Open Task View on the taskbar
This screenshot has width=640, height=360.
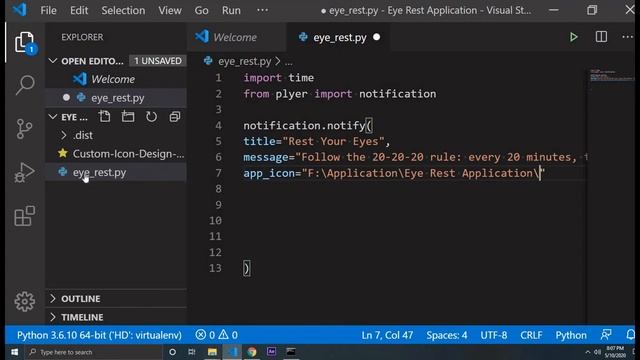tap(192, 352)
